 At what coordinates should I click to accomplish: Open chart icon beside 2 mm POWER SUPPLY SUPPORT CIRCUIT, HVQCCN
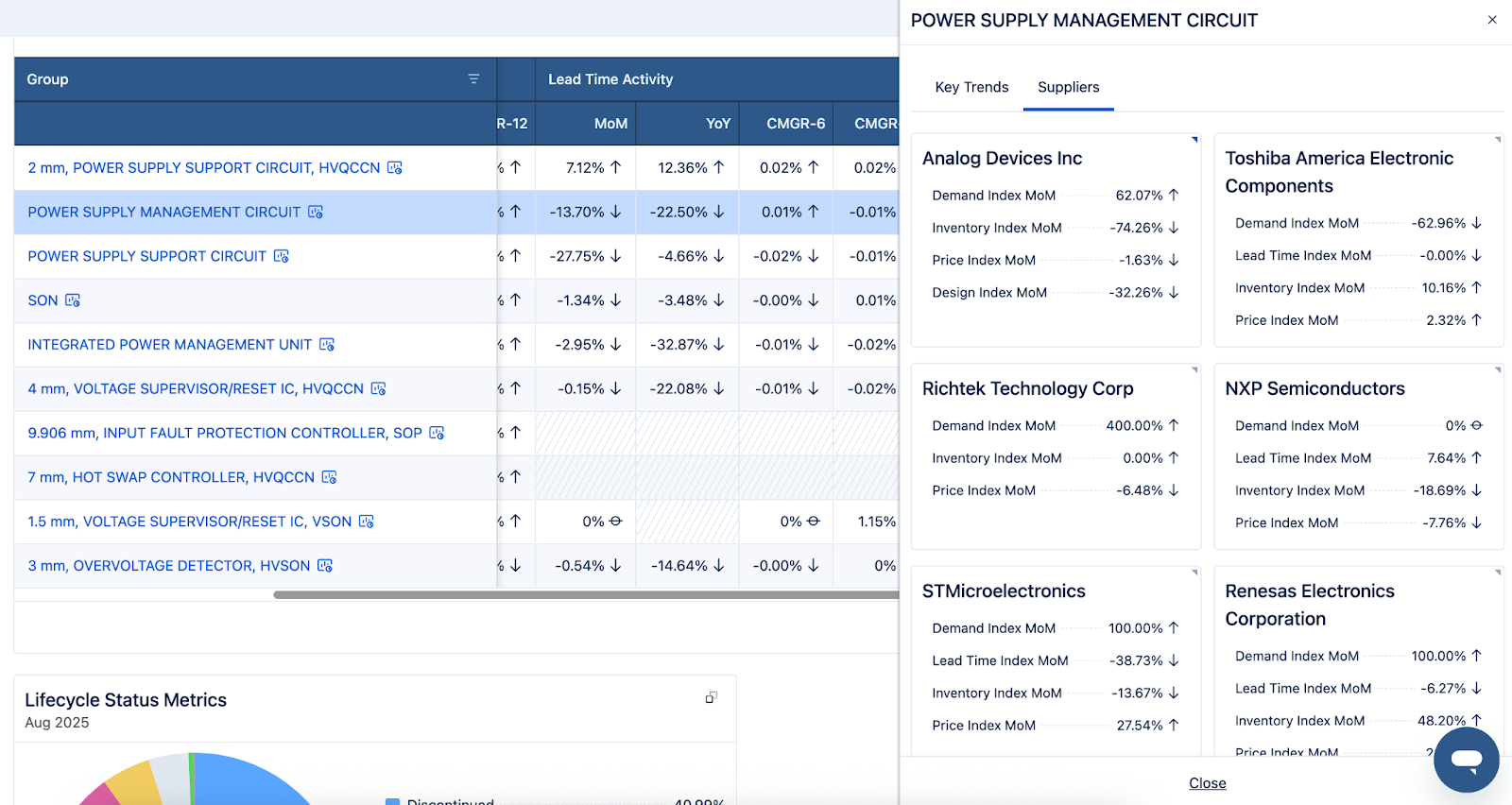[x=395, y=167]
